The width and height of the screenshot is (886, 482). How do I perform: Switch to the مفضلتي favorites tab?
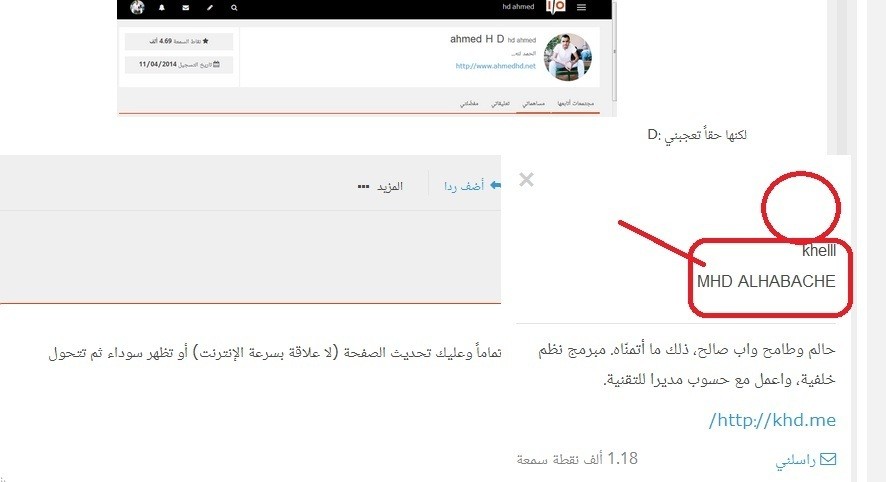(469, 103)
